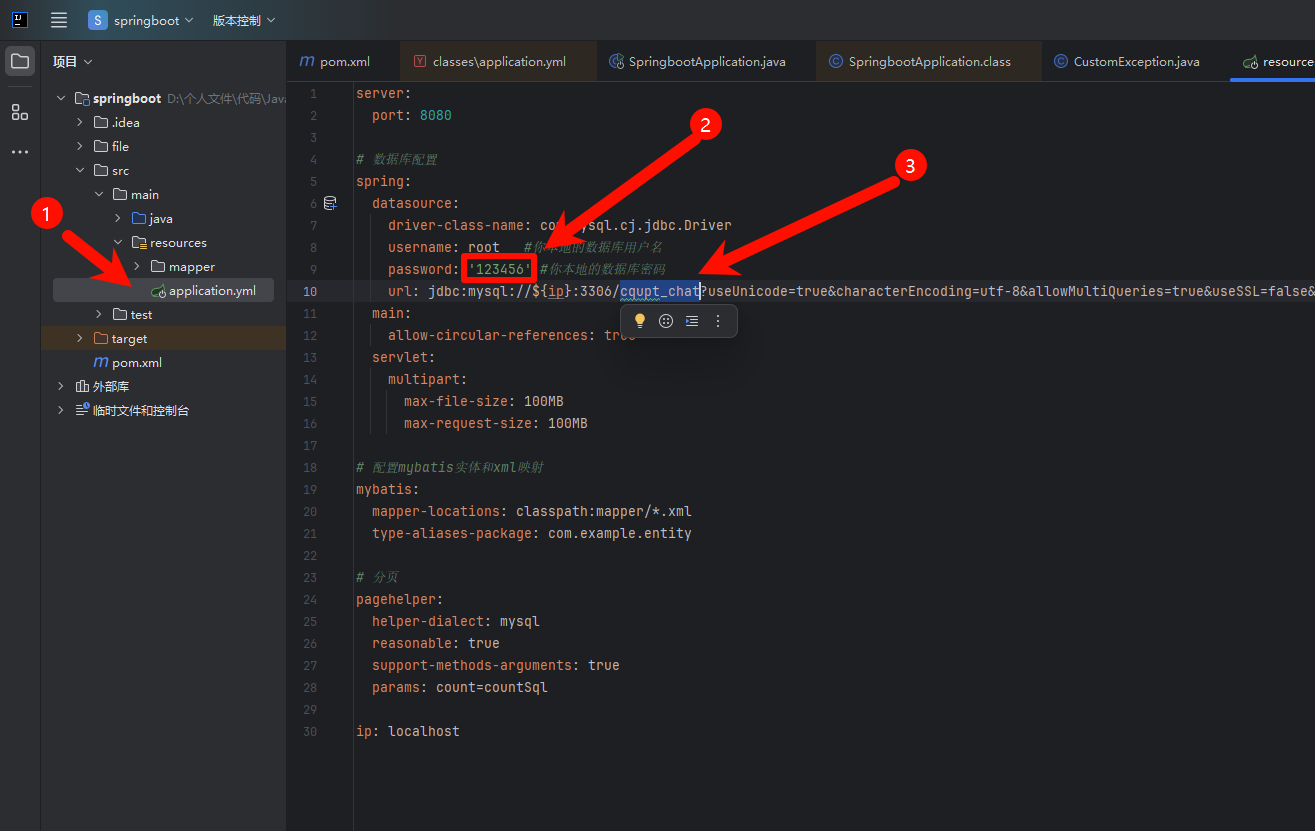Viewport: 1315px width, 831px height.
Task: Click the # 分页 comment line
Action: (377, 577)
